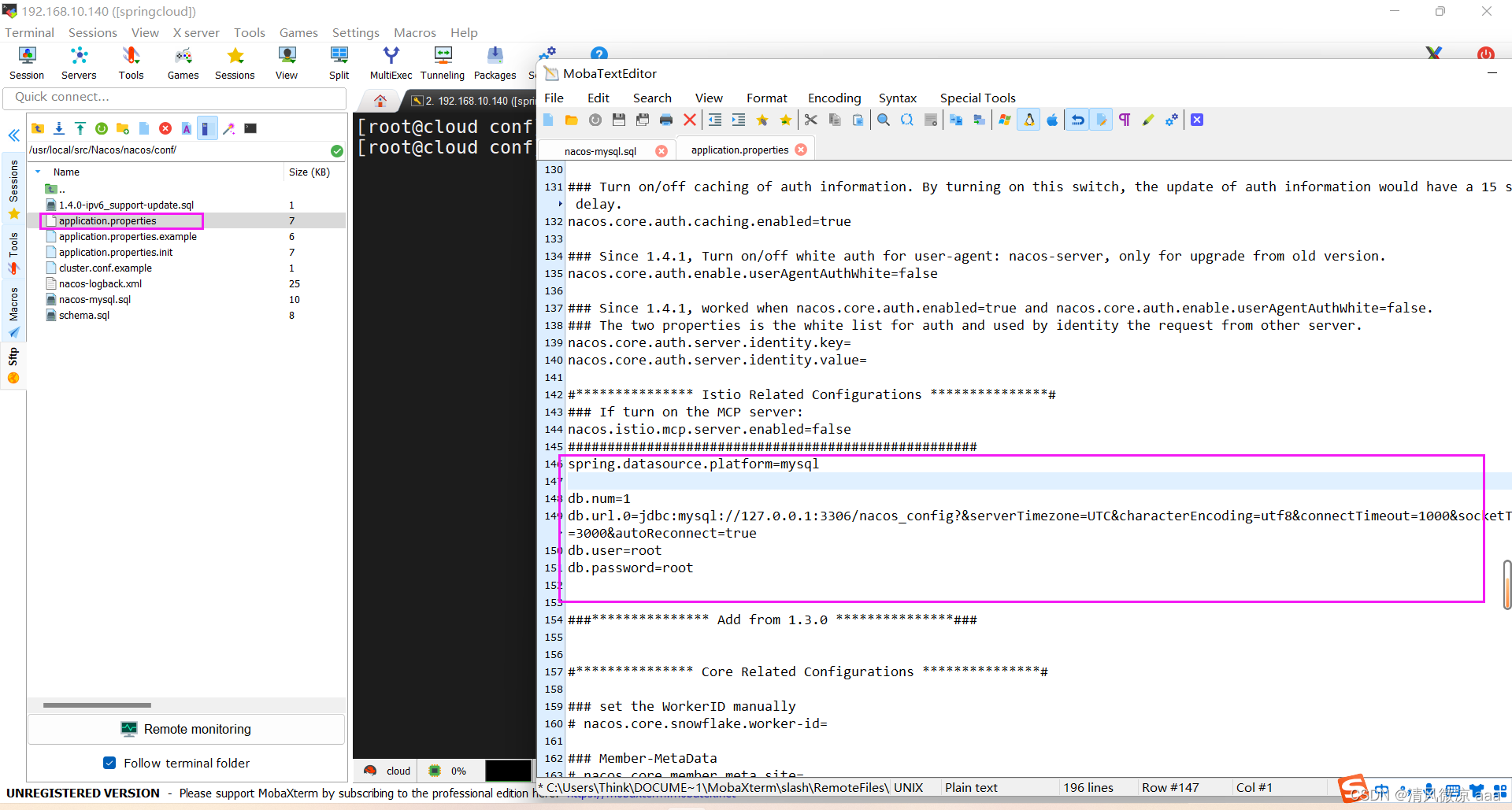Click the Split toolbar button

pyautogui.click(x=339, y=63)
